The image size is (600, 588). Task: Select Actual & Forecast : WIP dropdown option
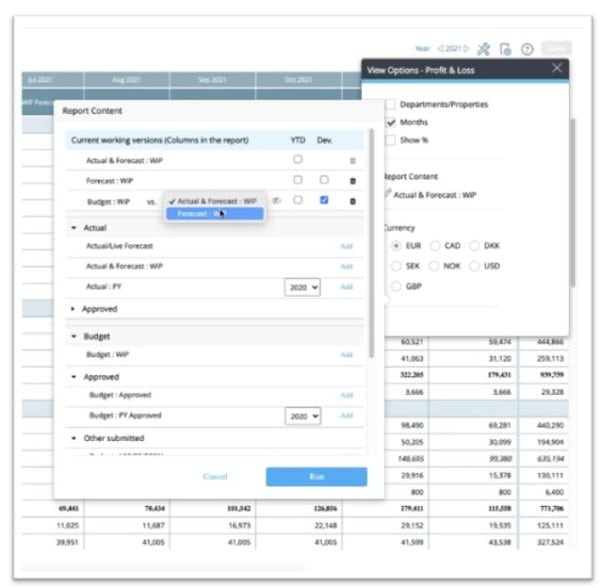pyautogui.click(x=215, y=201)
